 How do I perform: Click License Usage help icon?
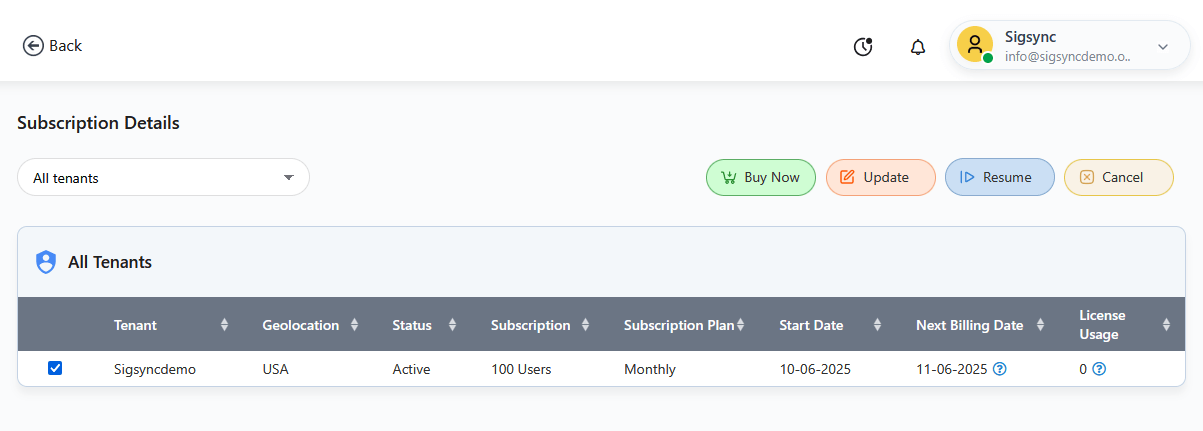pos(1099,369)
